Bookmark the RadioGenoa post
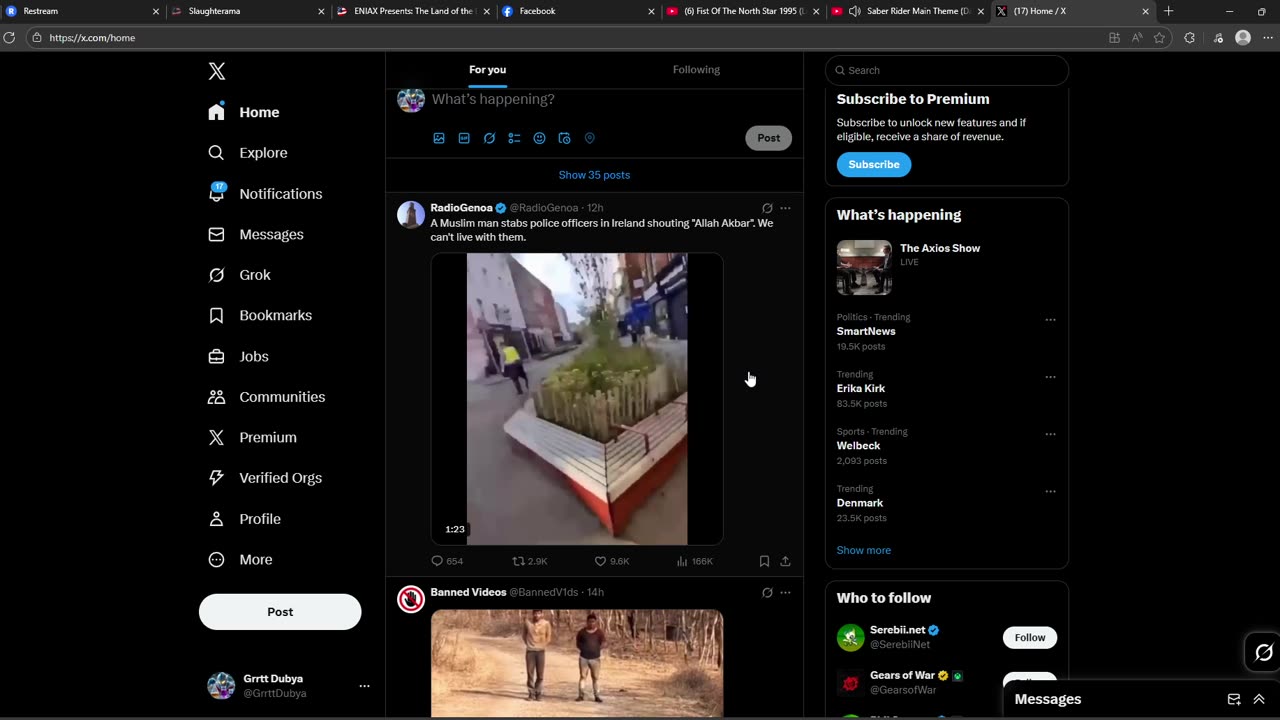 tap(764, 561)
